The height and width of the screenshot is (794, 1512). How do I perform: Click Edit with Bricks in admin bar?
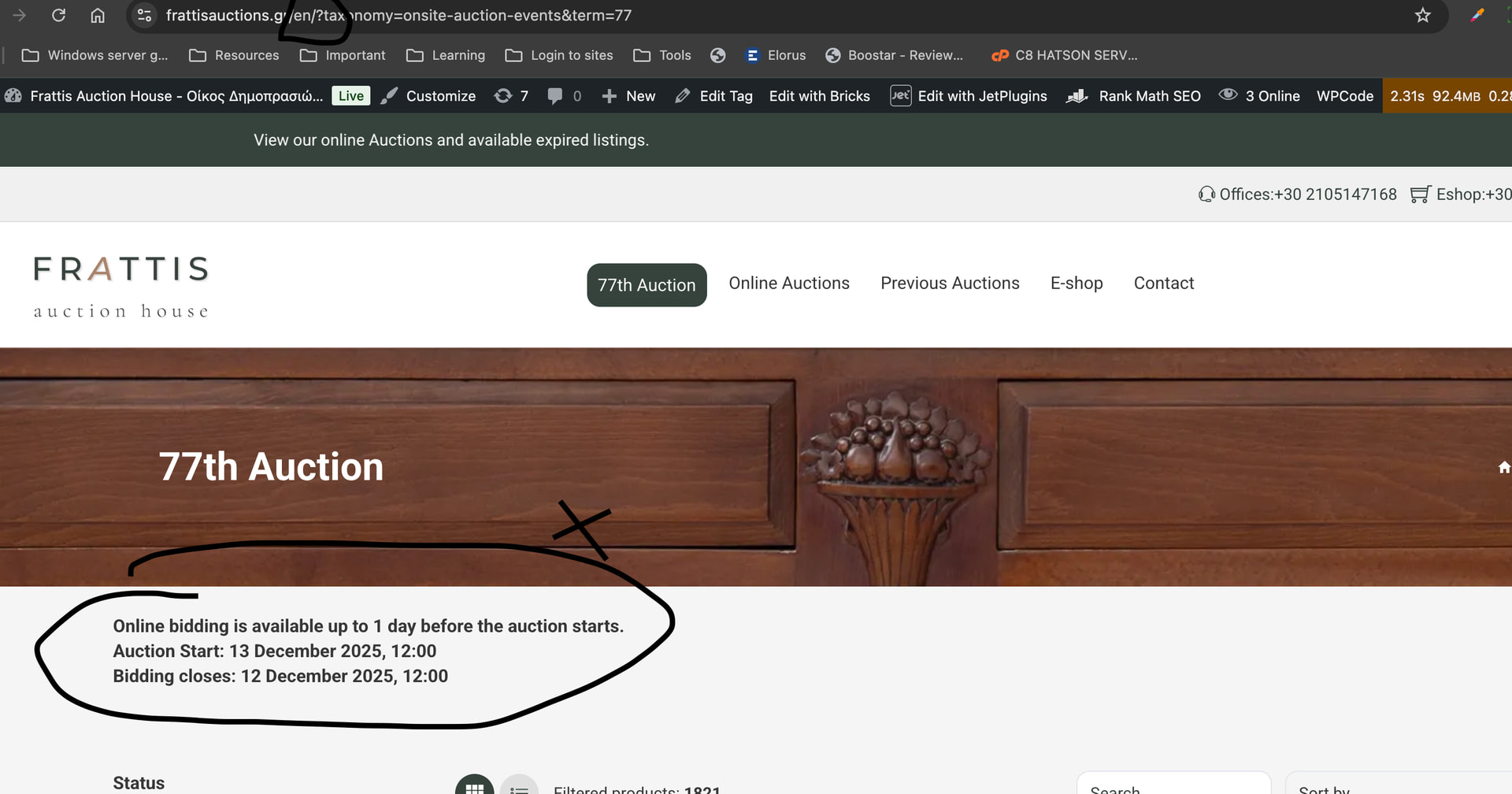819,96
